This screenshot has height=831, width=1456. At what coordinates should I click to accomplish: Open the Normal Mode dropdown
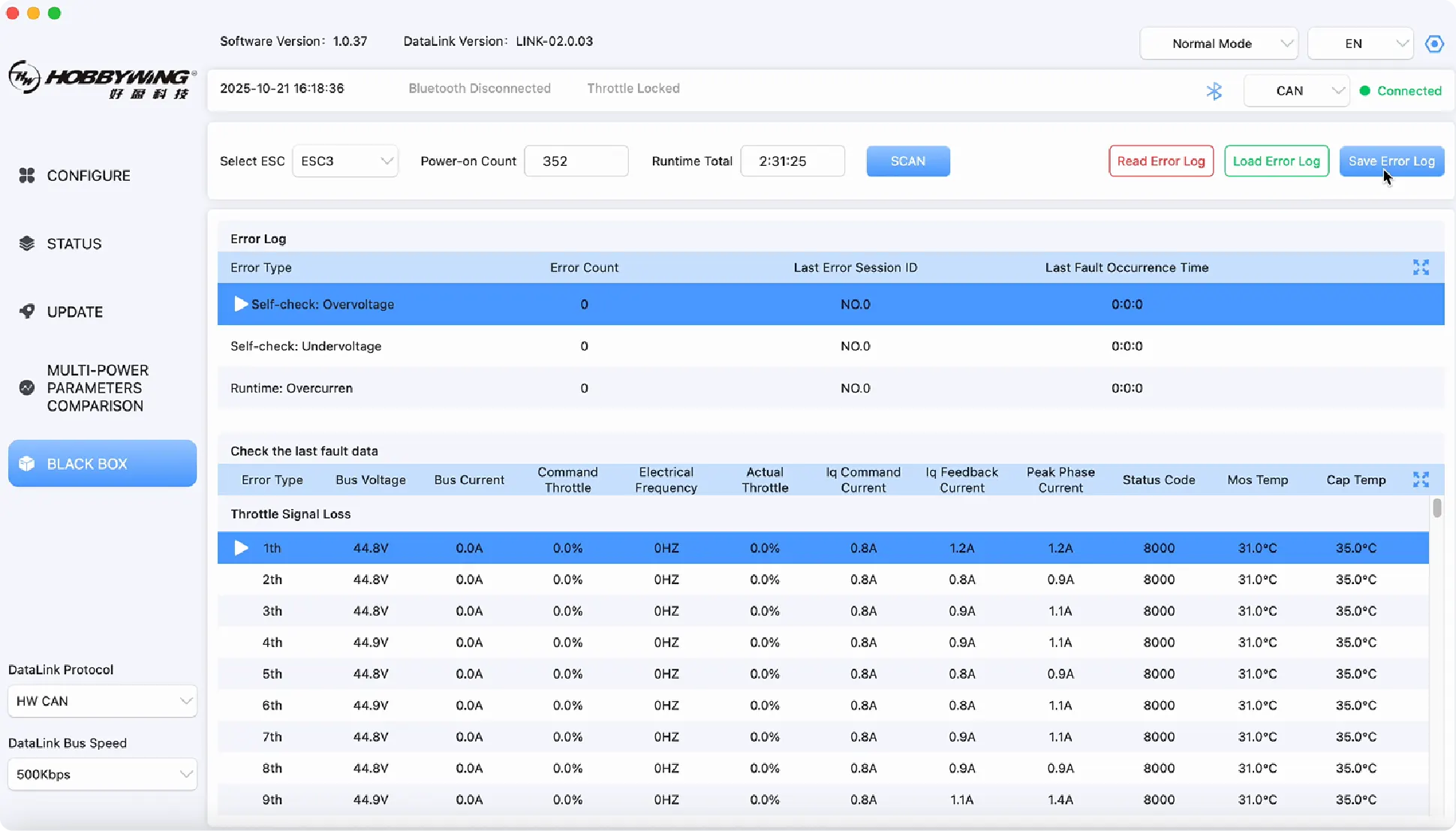click(1219, 44)
